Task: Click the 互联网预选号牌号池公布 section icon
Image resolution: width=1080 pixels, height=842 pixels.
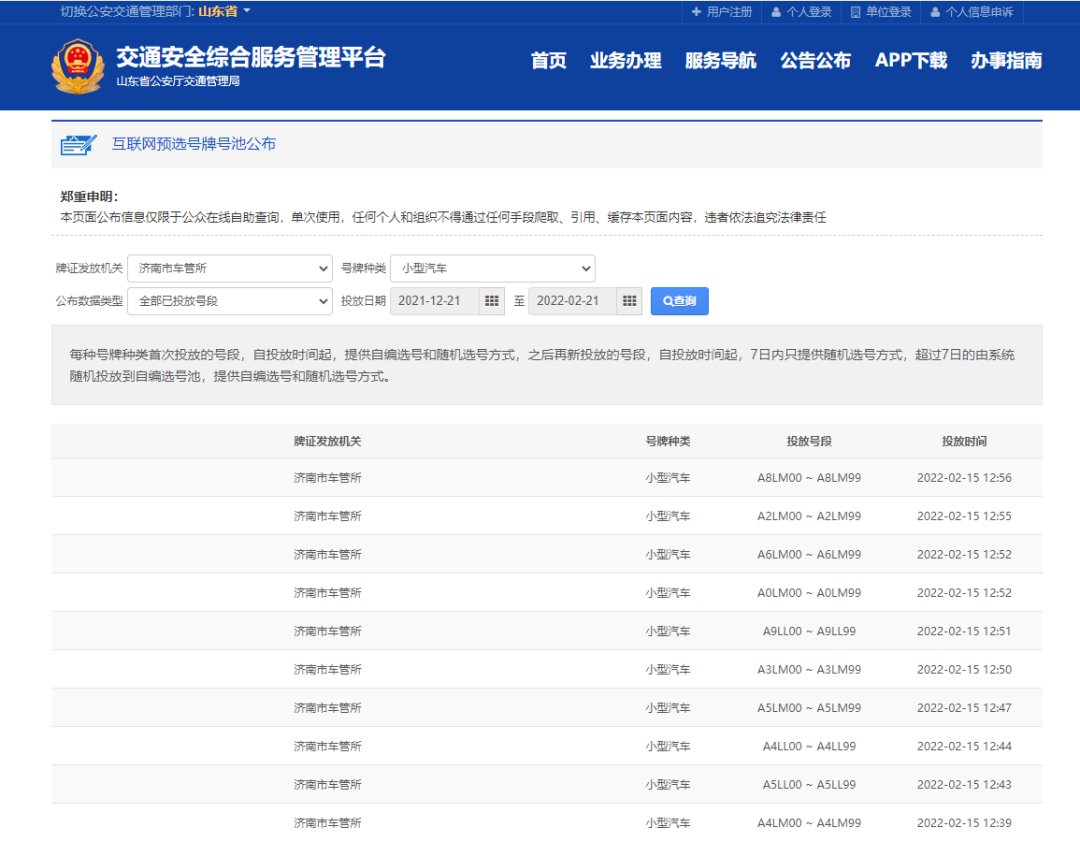Action: pyautogui.click(x=78, y=144)
